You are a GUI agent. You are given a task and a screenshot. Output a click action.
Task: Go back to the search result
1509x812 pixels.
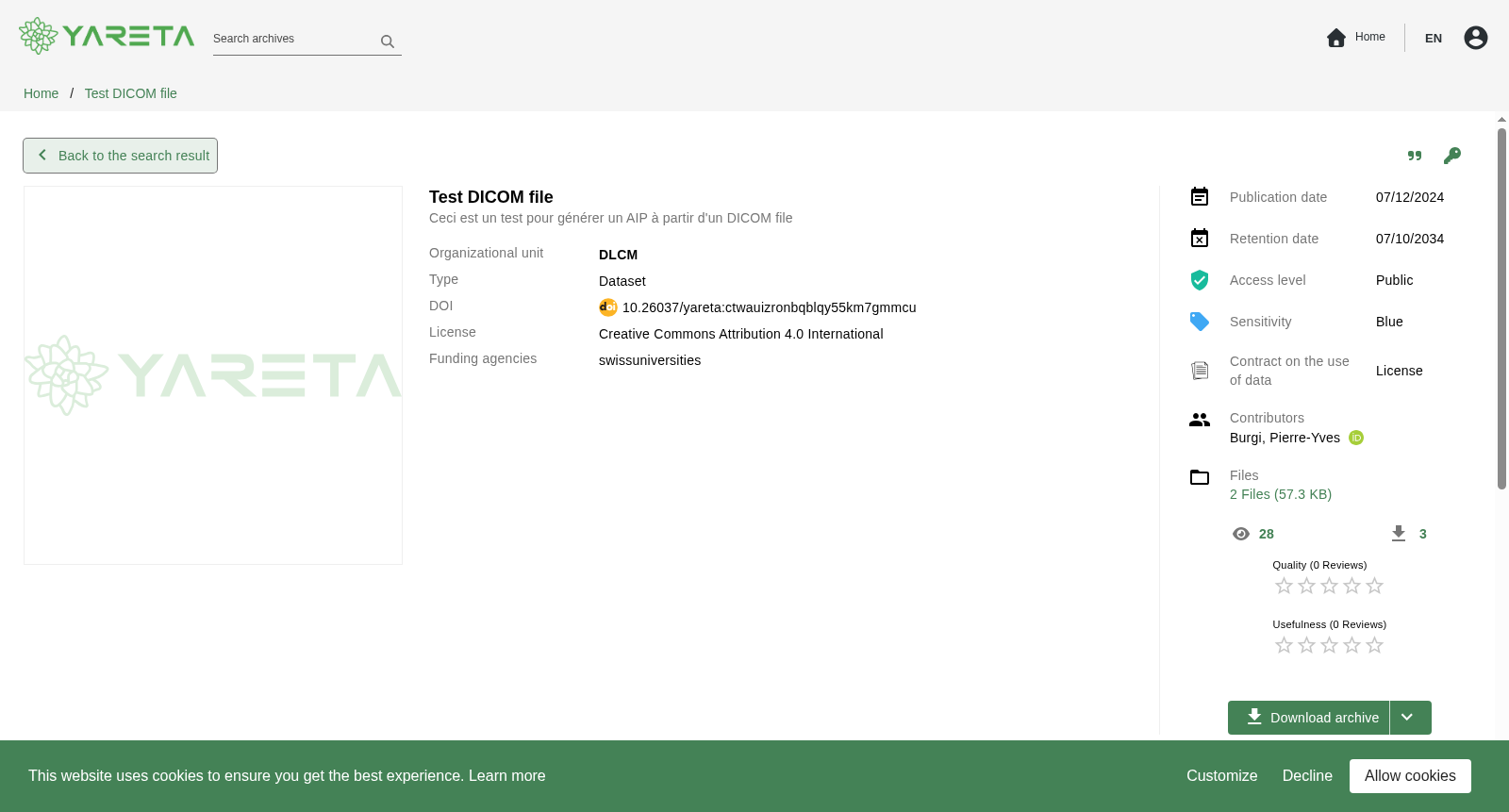tap(121, 156)
